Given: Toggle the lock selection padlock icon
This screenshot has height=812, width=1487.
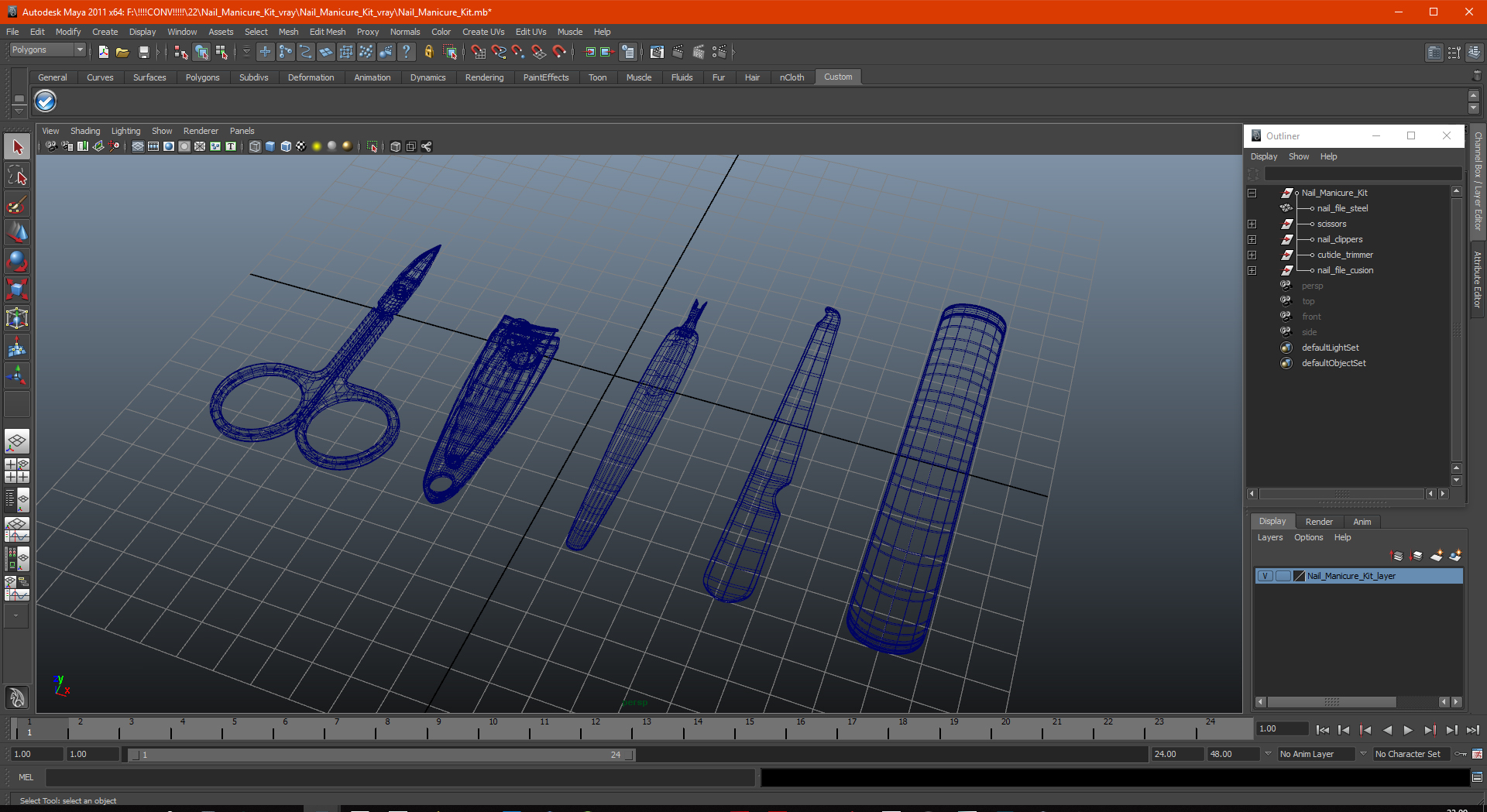Looking at the screenshot, I should 428,52.
